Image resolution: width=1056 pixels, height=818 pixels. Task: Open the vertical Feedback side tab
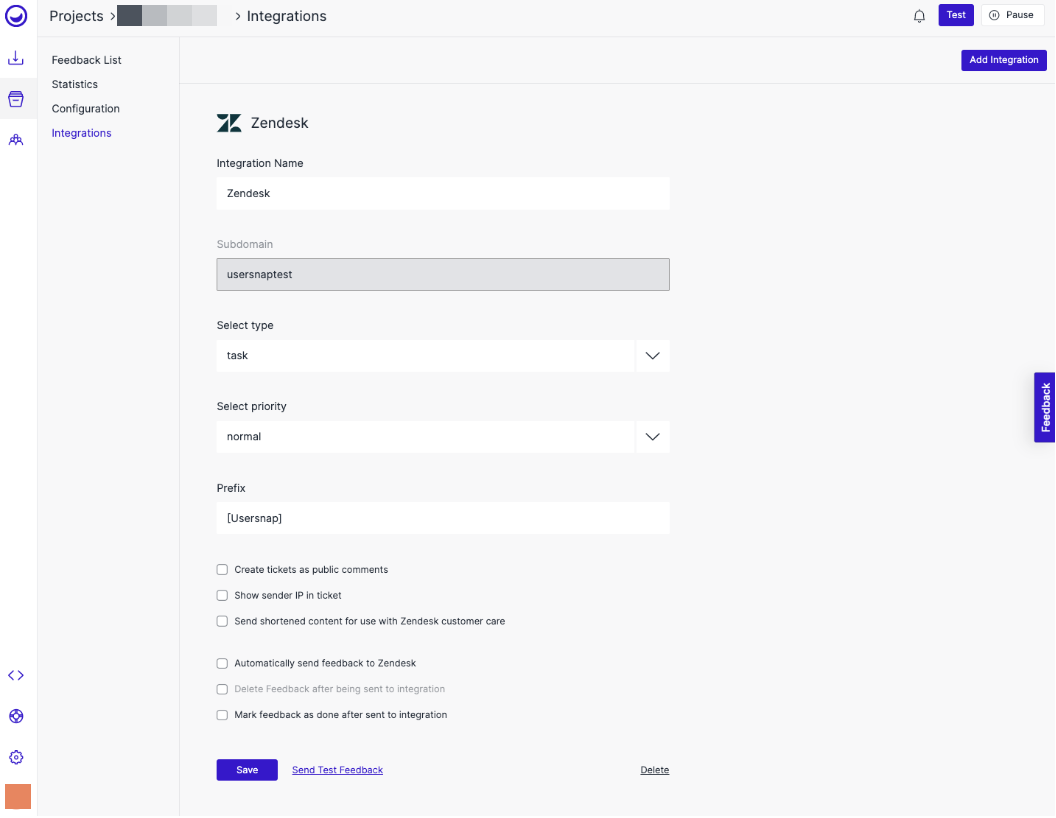point(1045,407)
